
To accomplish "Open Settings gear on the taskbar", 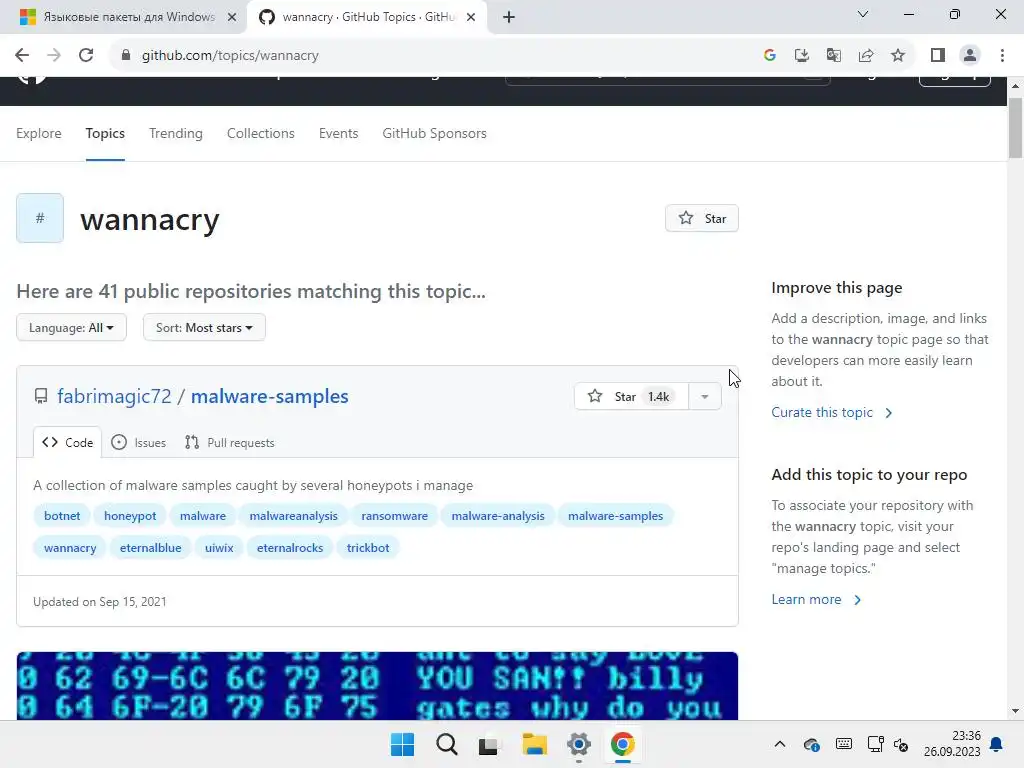I will point(579,744).
